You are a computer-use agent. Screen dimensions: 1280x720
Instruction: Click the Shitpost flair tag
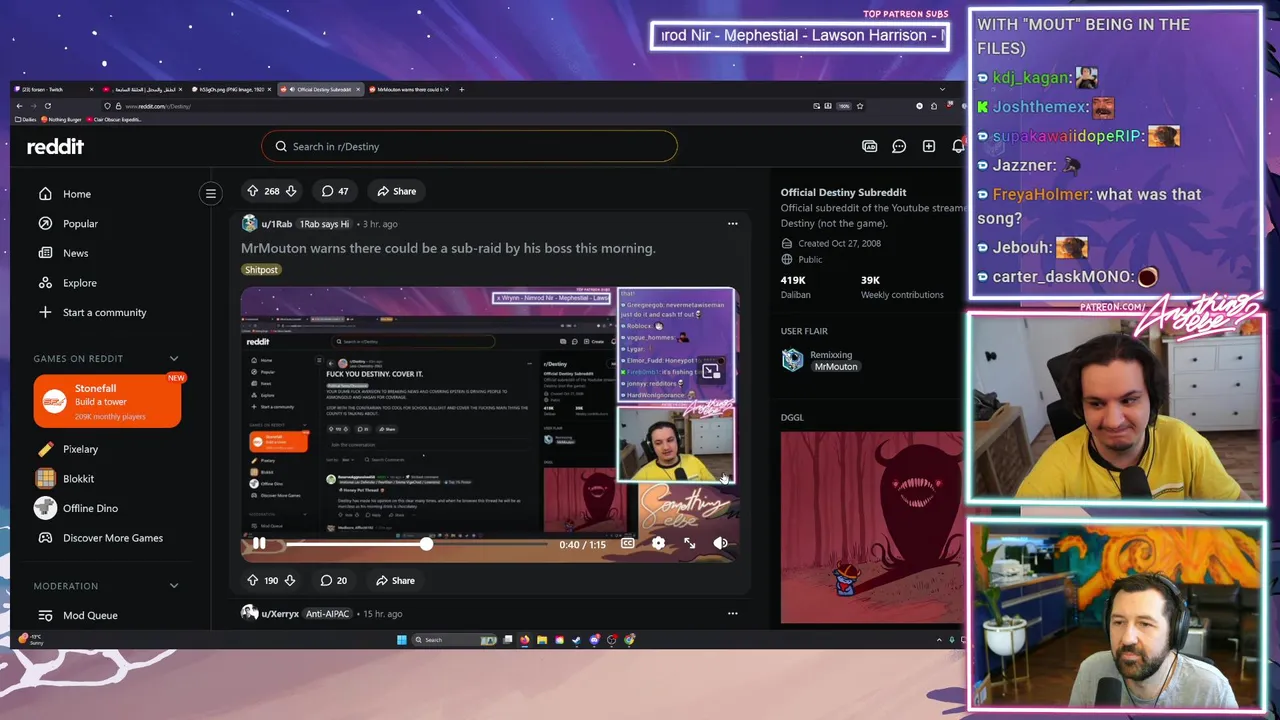261,270
